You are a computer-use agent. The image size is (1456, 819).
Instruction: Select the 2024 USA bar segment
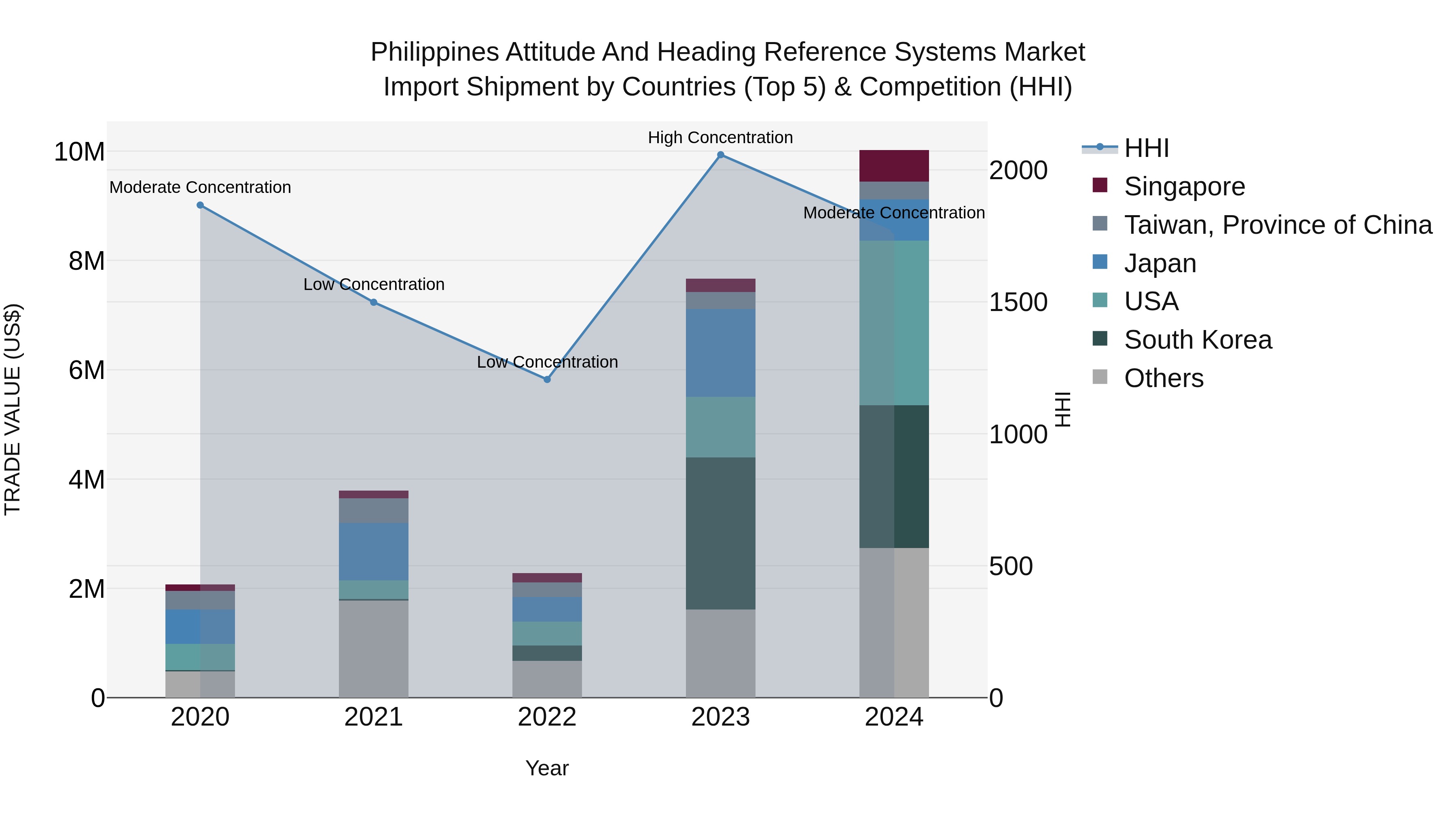(x=894, y=323)
